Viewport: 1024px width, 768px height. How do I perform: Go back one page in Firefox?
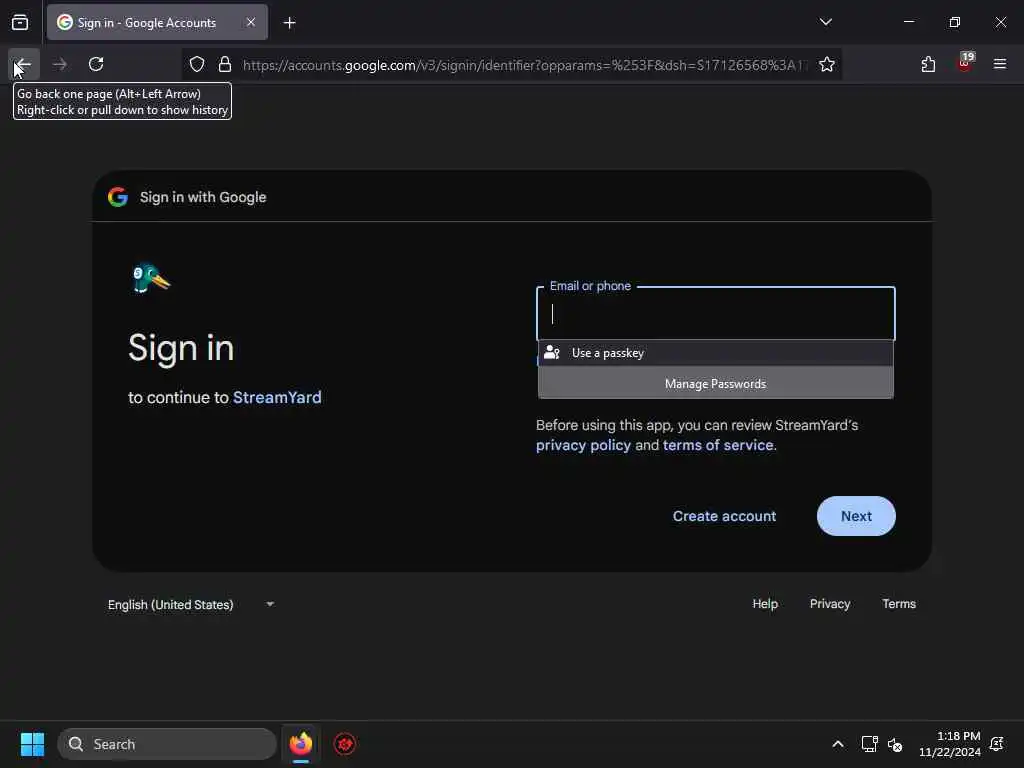point(24,64)
